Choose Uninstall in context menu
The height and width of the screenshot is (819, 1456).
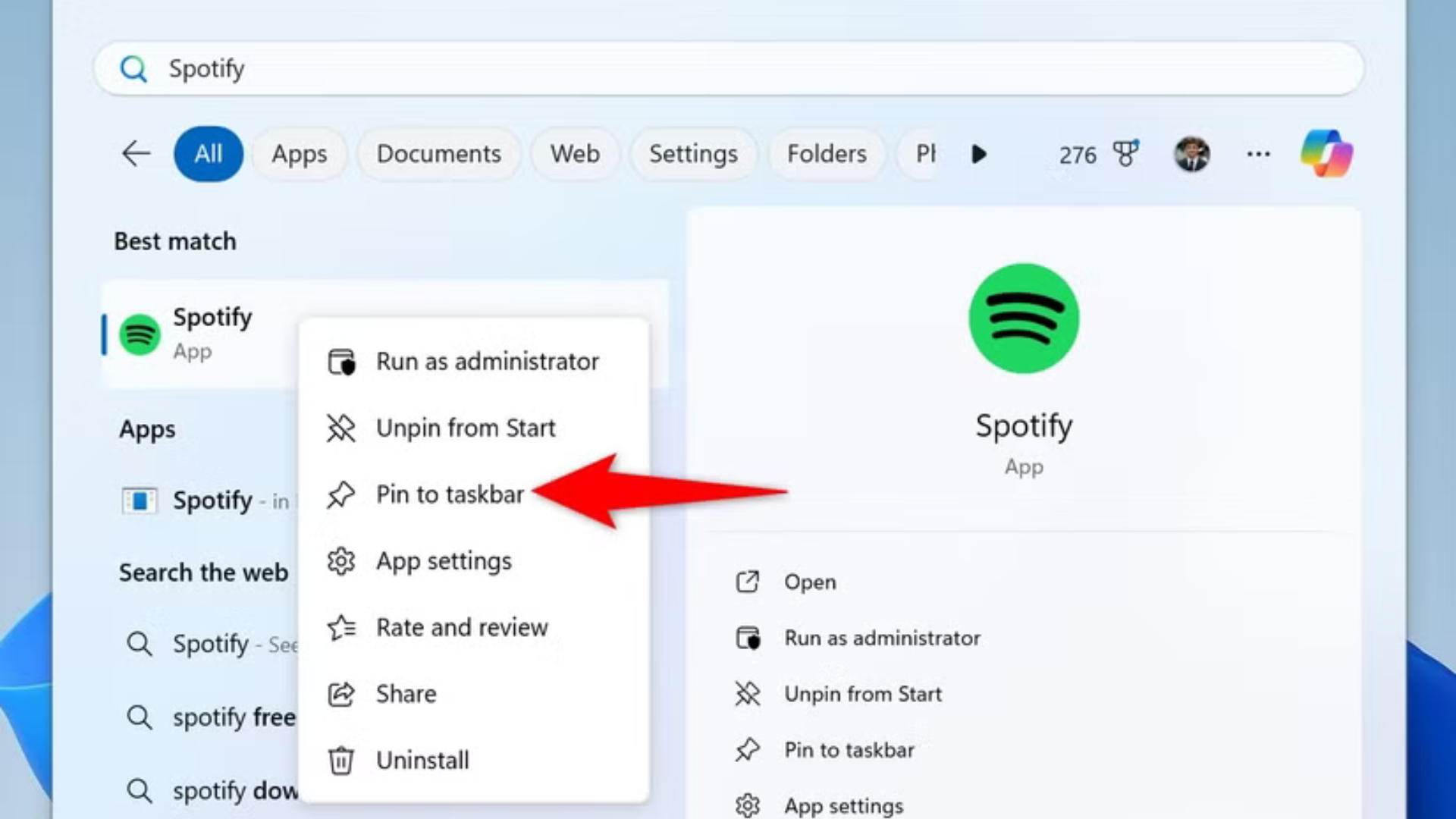tap(474, 761)
